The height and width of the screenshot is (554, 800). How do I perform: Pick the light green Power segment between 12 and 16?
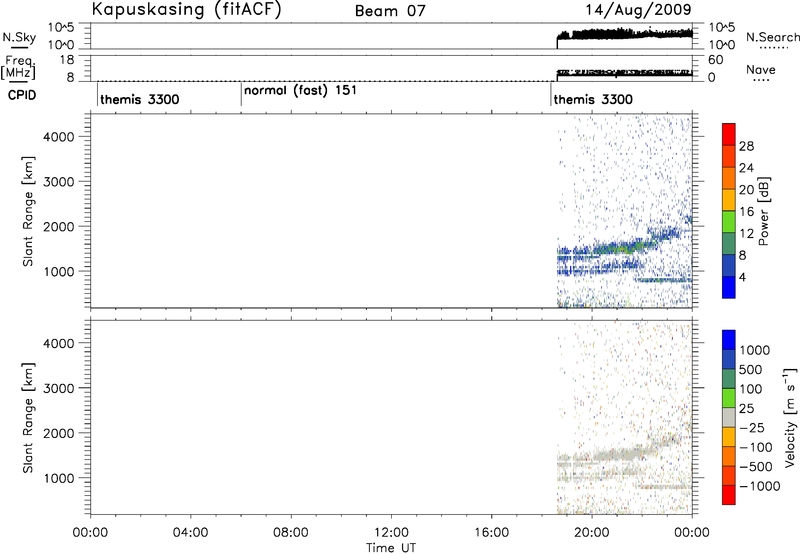click(729, 222)
